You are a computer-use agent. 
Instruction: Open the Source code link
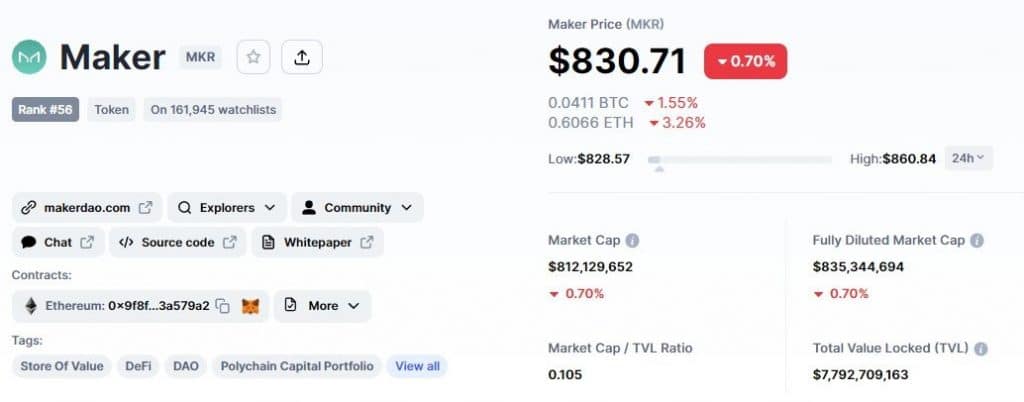(178, 242)
